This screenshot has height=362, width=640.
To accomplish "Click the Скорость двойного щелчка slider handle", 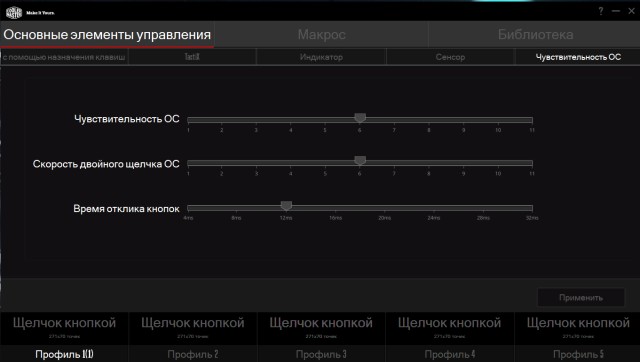I will [x=360, y=161].
